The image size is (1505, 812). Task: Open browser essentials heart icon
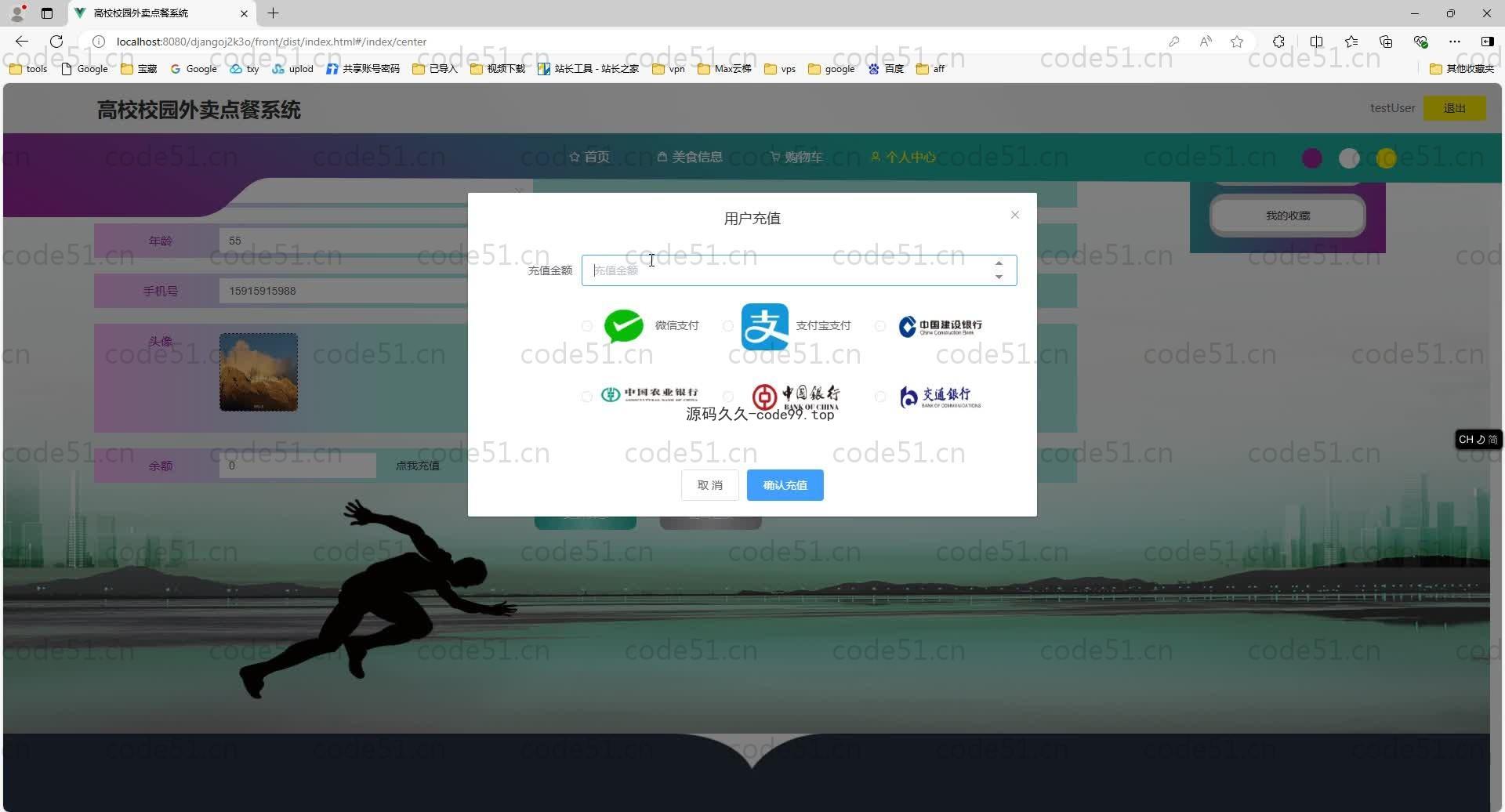[1420, 42]
